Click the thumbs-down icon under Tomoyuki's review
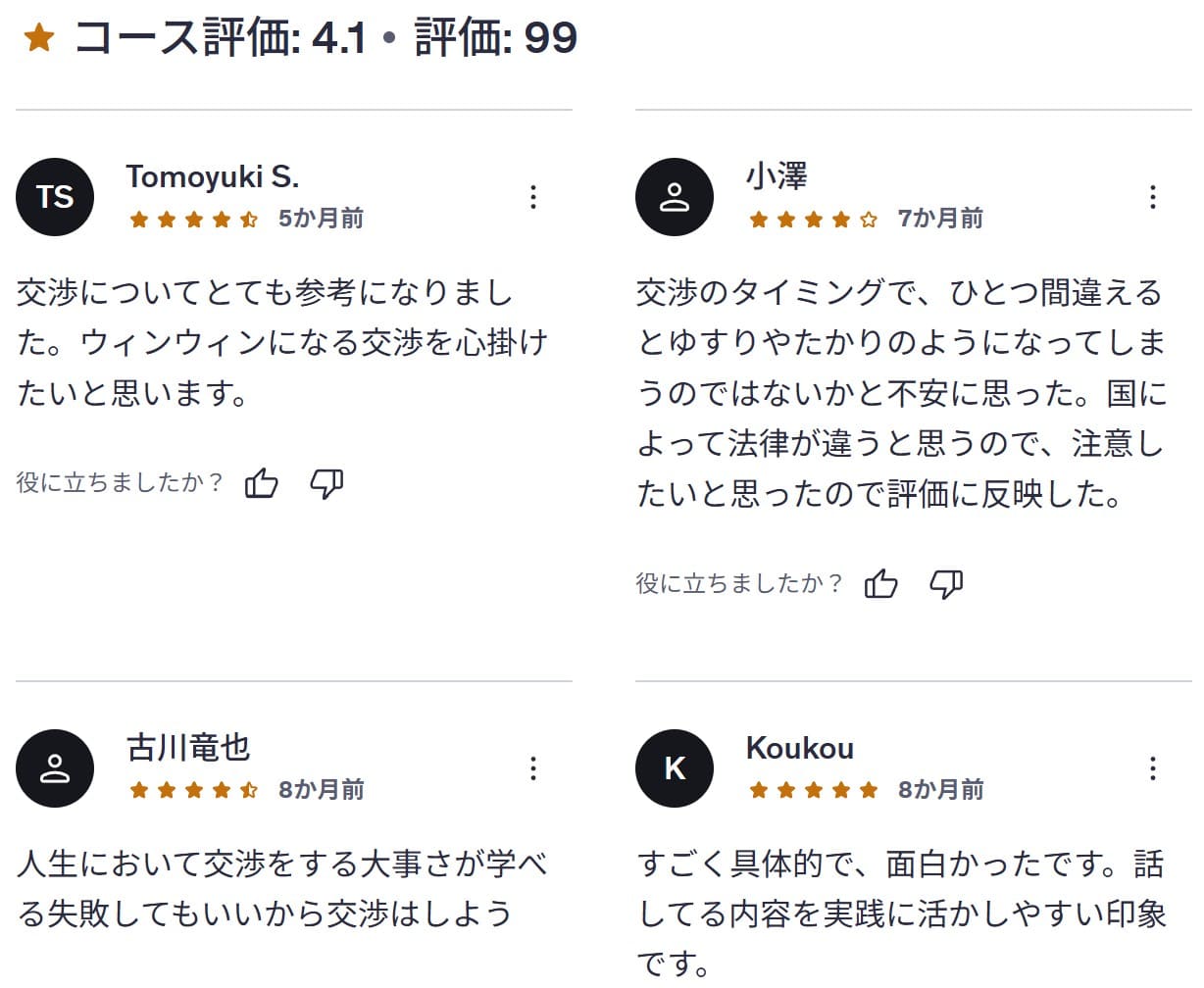The width and height of the screenshot is (1204, 988). [327, 482]
